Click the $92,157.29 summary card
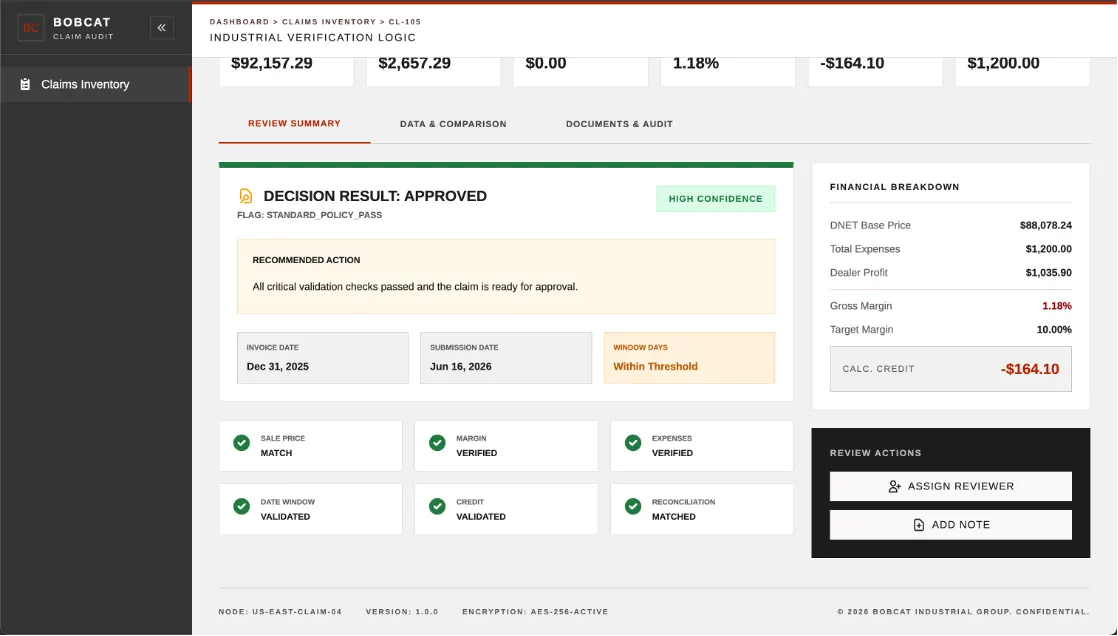 (x=286, y=71)
